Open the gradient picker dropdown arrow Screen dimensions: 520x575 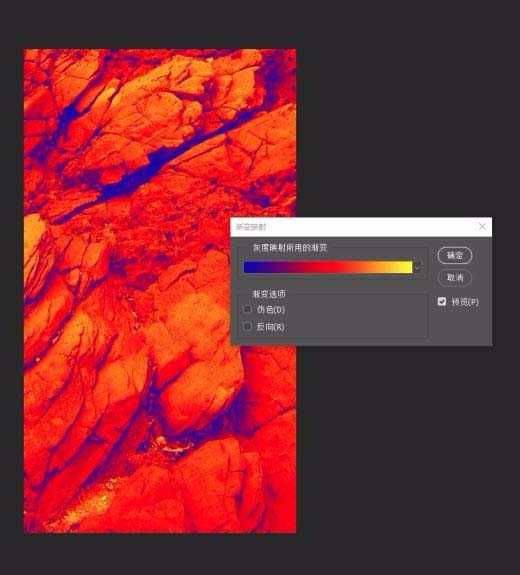pos(417,267)
